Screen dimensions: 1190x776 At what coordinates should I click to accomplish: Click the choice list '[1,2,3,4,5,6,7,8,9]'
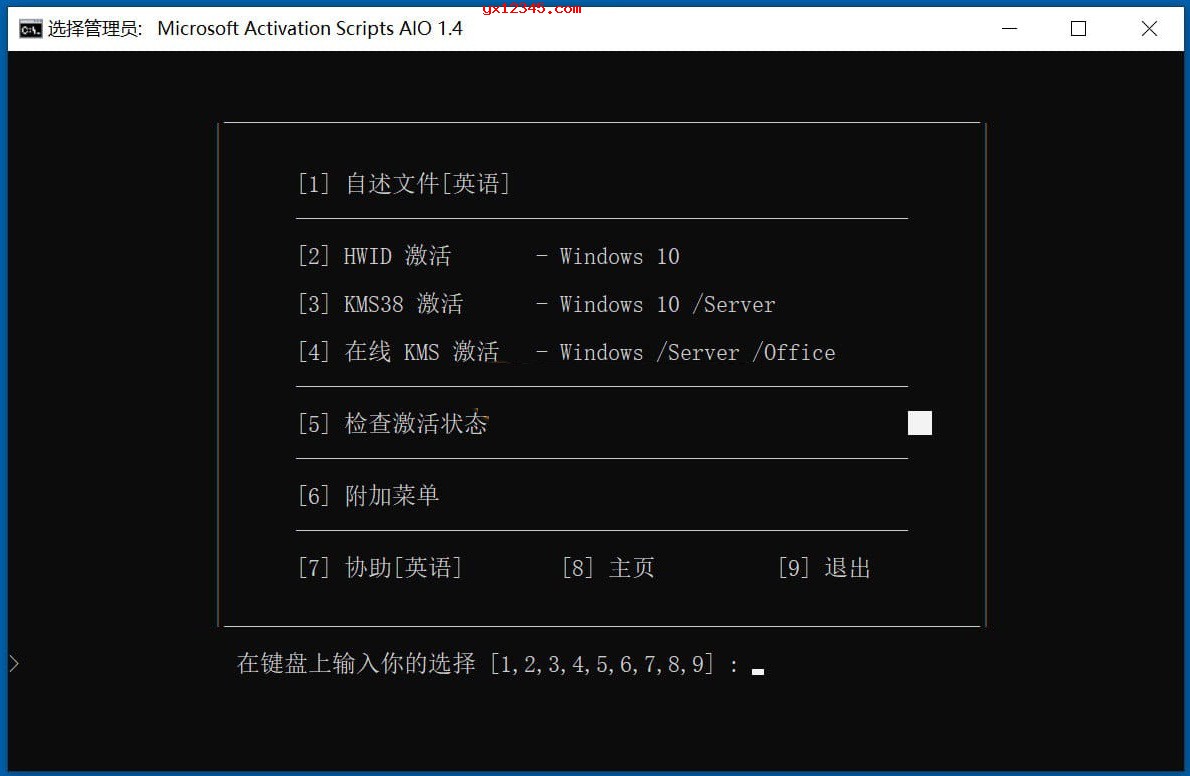tap(603, 664)
